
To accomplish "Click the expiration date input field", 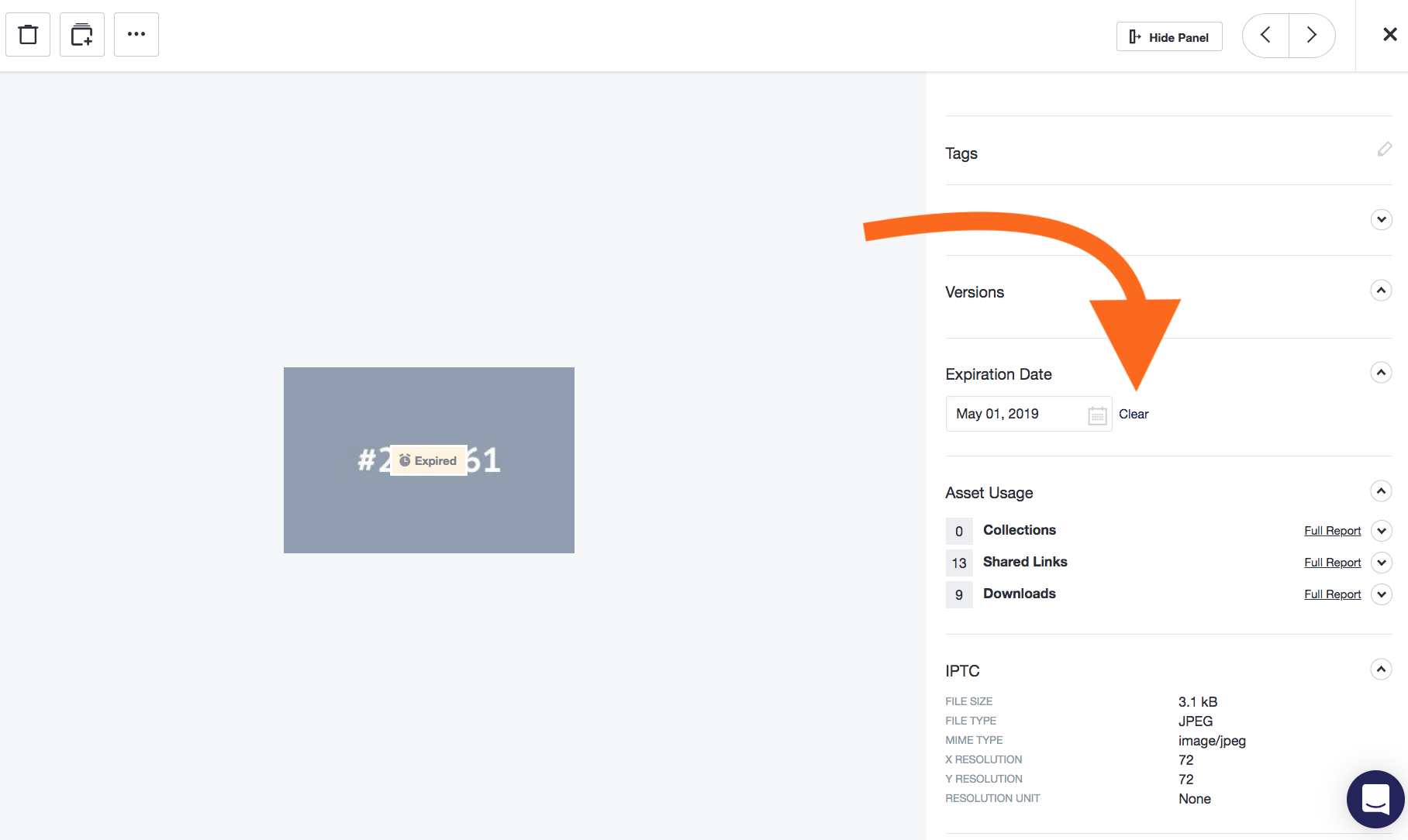I will pyautogui.click(x=1029, y=414).
